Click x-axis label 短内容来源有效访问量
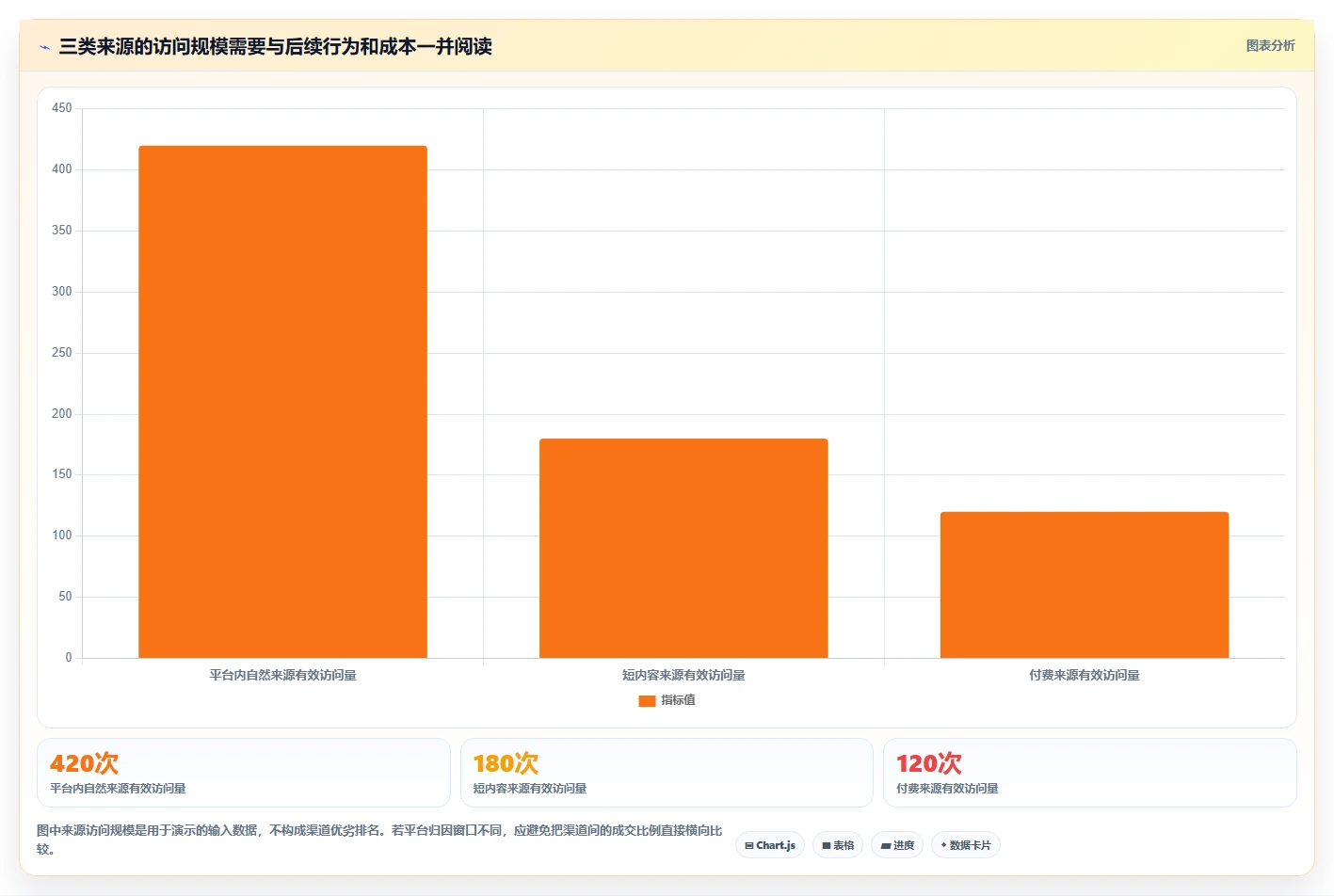Image resolution: width=1334 pixels, height=896 pixels. coord(683,675)
